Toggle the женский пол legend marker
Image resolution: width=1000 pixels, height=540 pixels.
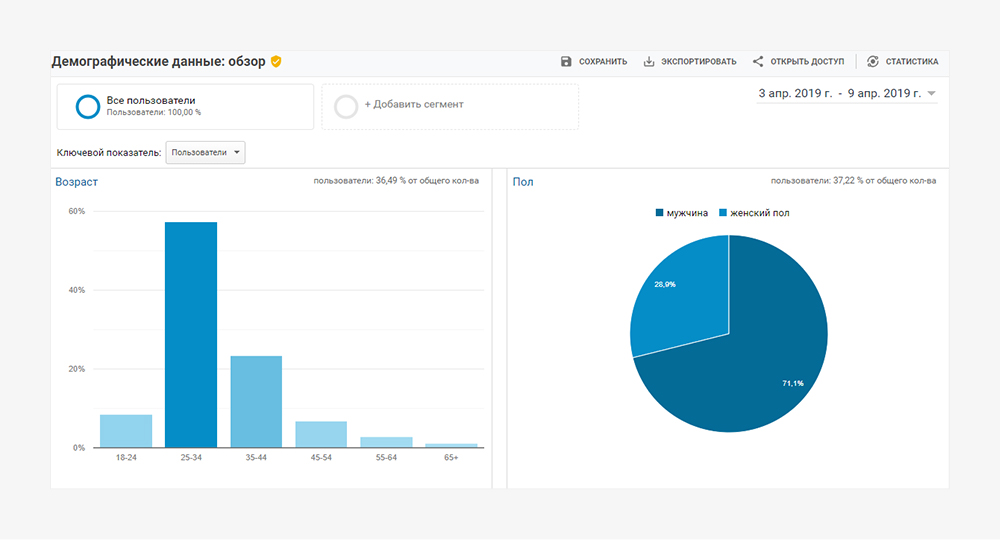[723, 213]
